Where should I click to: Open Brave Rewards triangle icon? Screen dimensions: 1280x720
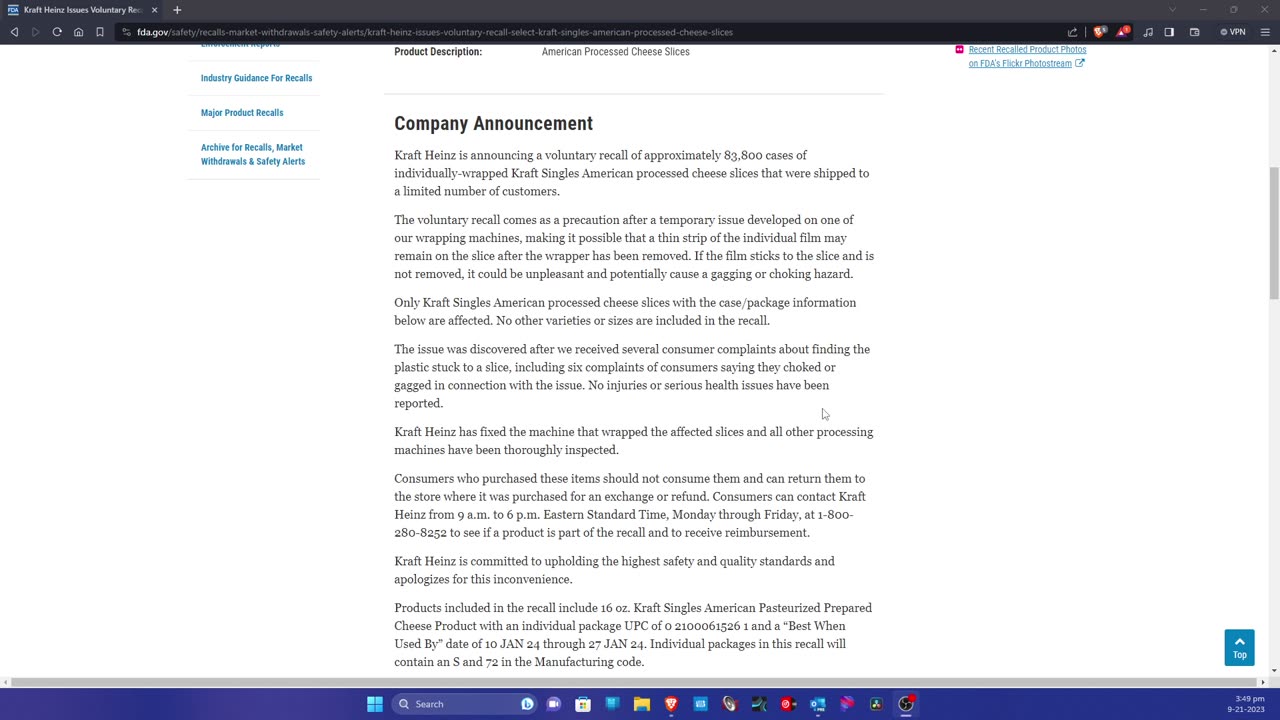pyautogui.click(x=1122, y=32)
